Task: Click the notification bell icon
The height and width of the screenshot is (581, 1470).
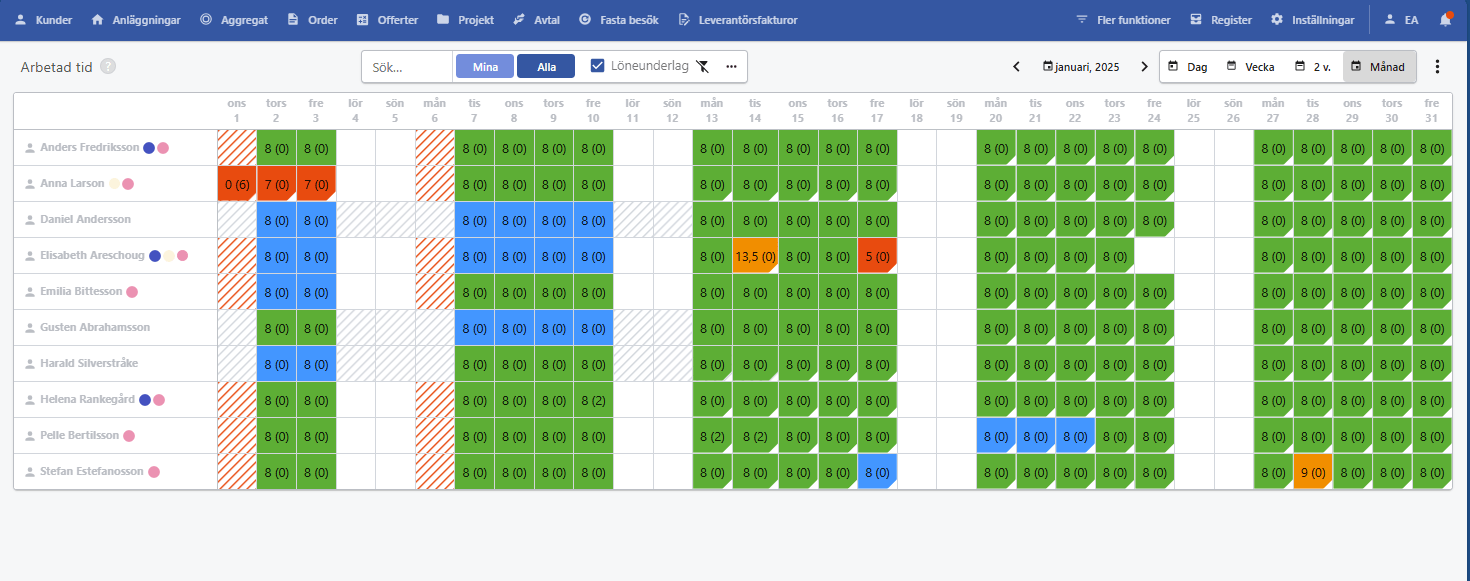Action: pos(1446,19)
